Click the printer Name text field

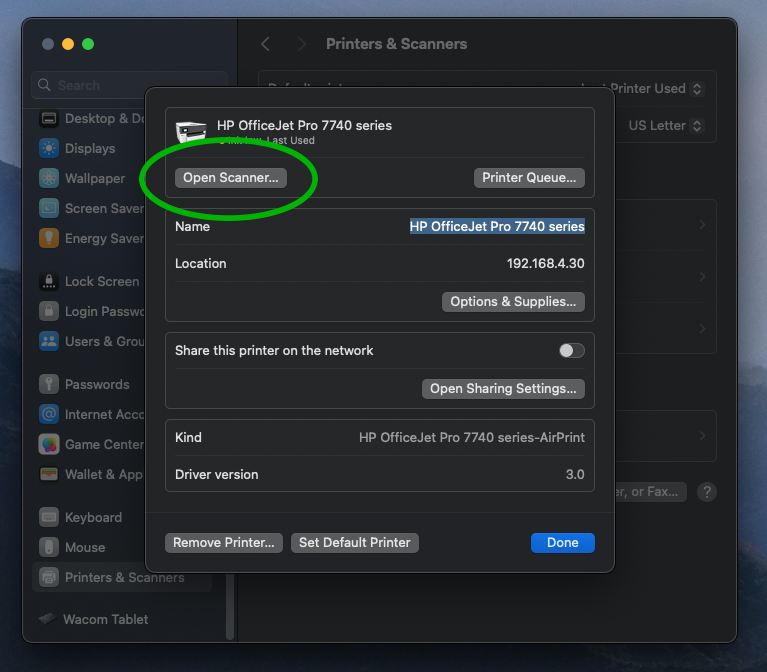point(497,226)
